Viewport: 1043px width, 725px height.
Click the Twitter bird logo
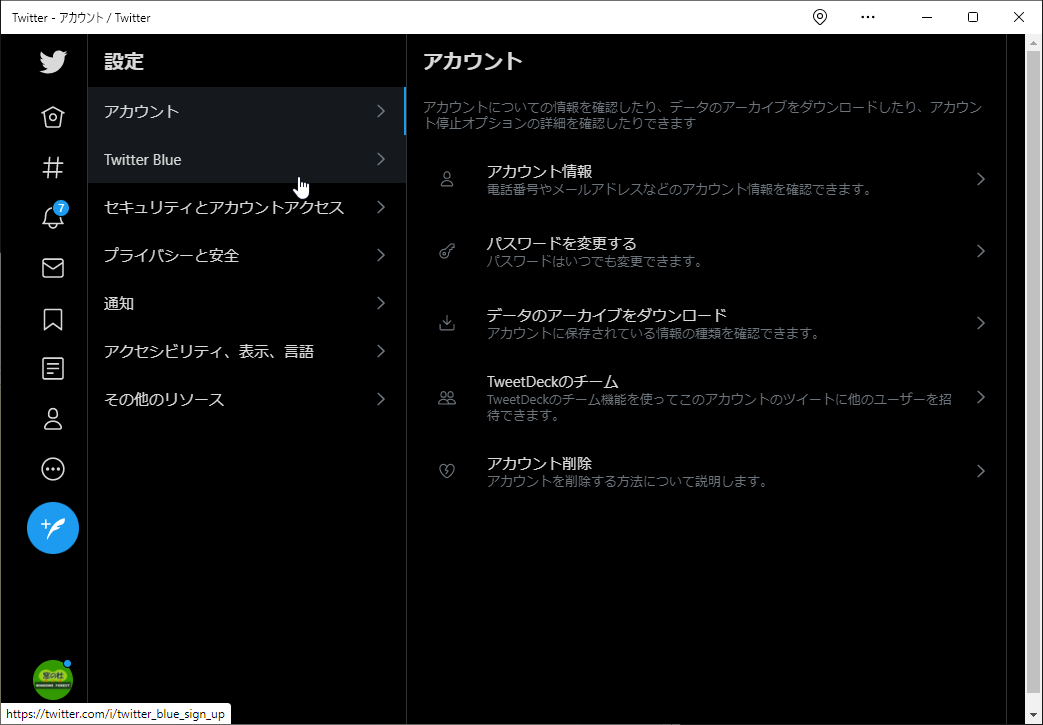tap(52, 62)
